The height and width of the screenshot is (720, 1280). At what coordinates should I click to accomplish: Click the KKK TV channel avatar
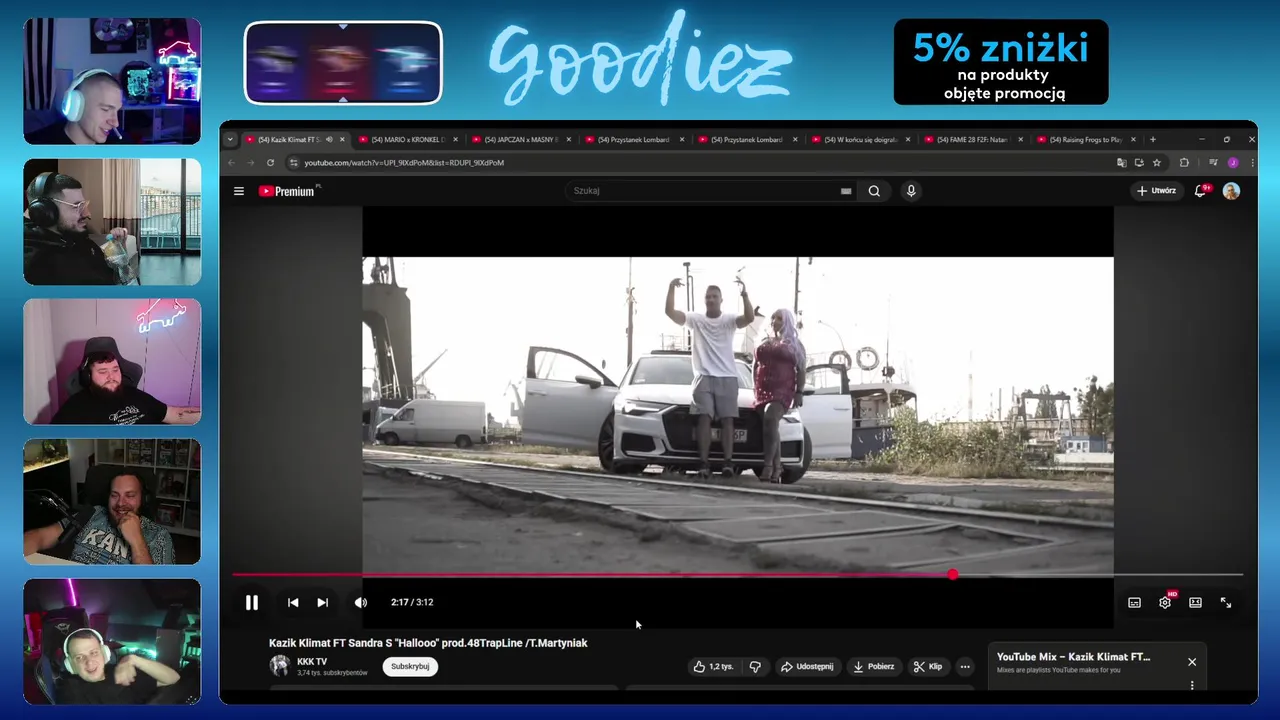click(279, 666)
